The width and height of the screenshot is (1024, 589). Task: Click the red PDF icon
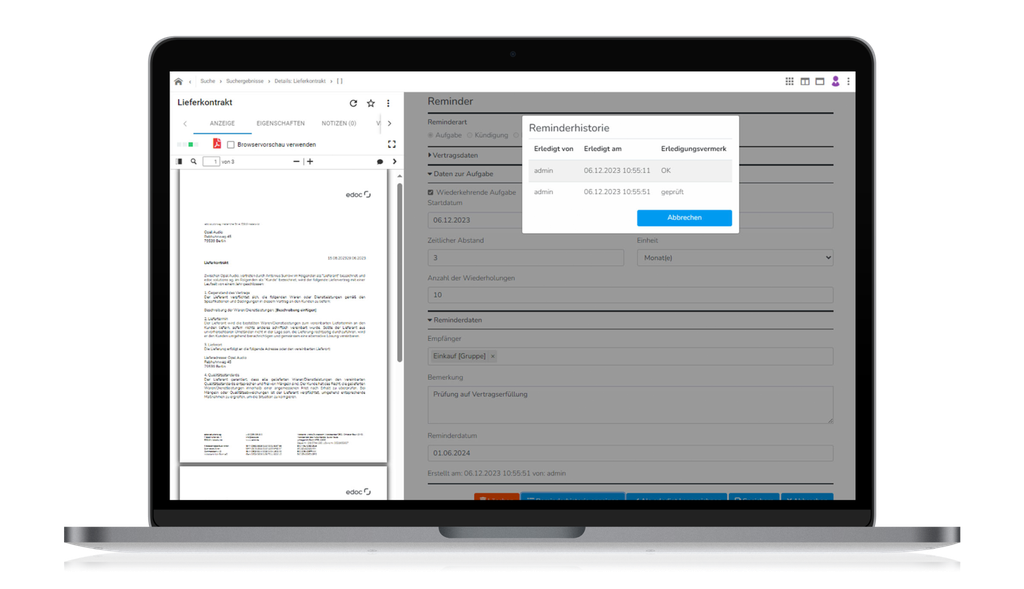click(217, 144)
